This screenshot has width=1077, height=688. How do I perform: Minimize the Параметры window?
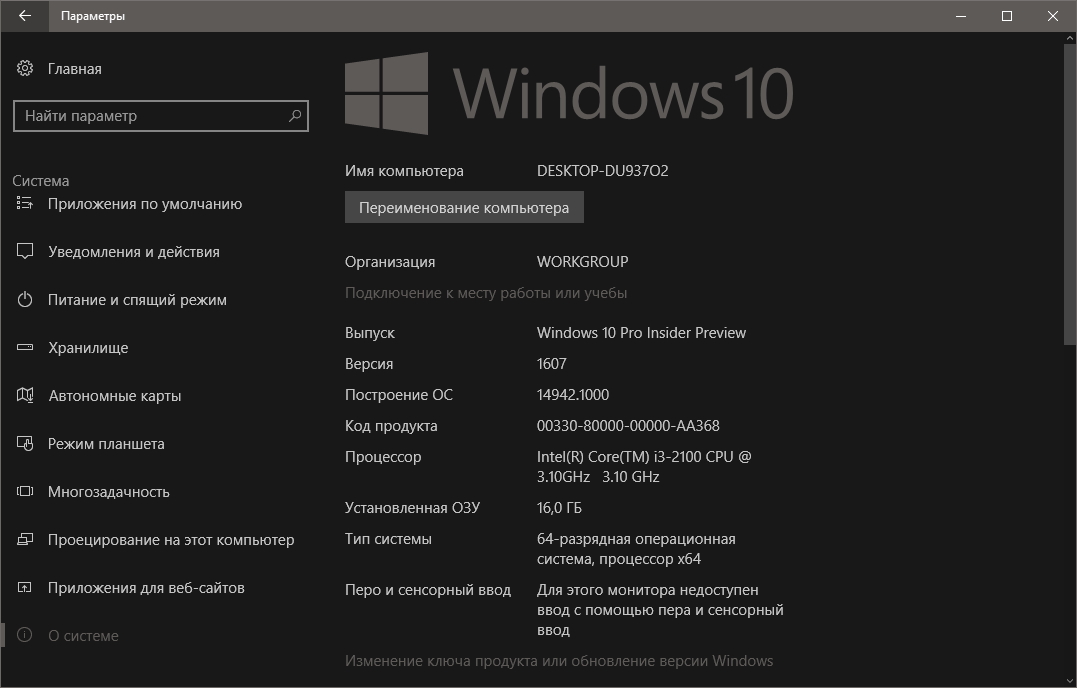point(961,16)
